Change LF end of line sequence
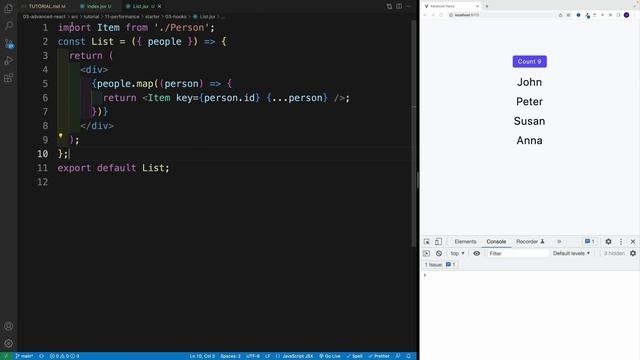This screenshot has height=360, width=640. pos(267,356)
